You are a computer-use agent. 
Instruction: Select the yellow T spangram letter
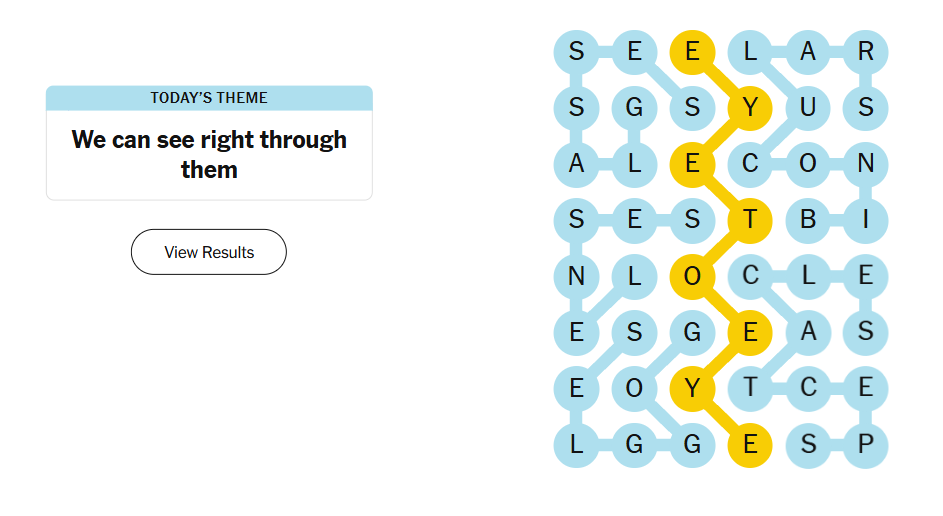(x=750, y=220)
